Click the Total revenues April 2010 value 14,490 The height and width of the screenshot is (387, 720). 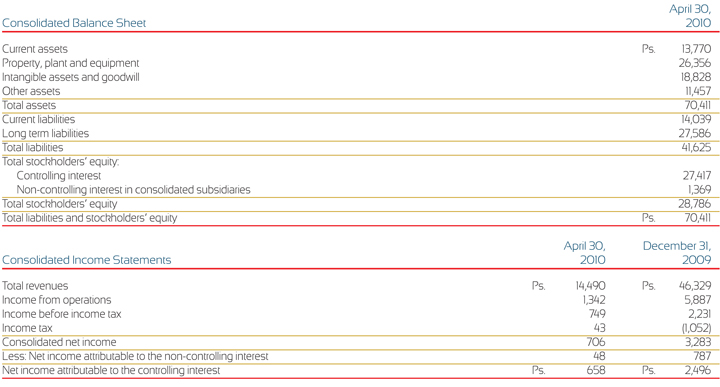[x=591, y=286]
